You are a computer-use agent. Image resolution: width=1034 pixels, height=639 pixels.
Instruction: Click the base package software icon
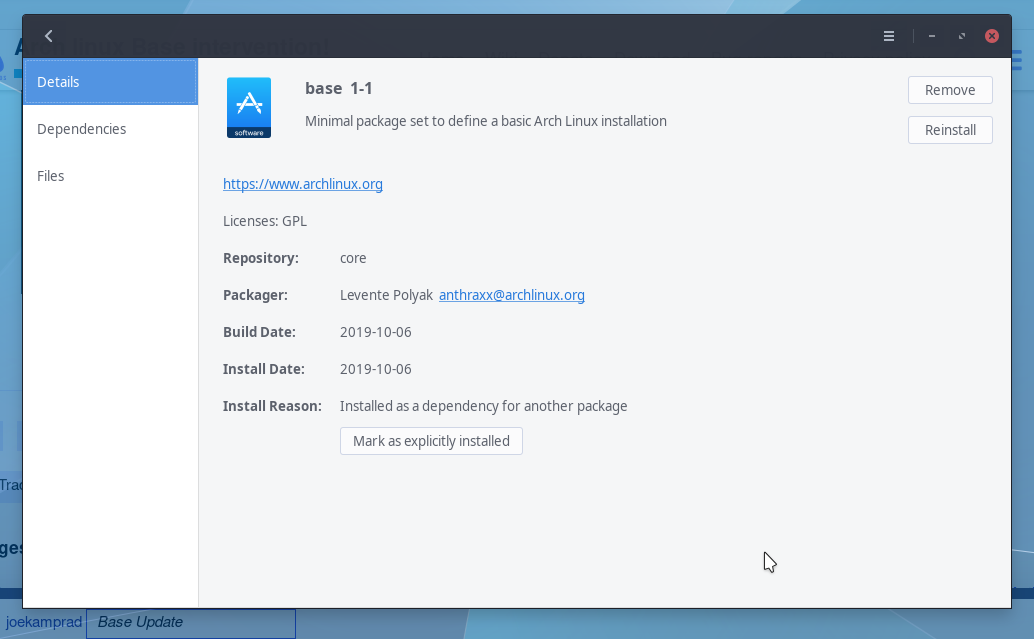[x=249, y=107]
